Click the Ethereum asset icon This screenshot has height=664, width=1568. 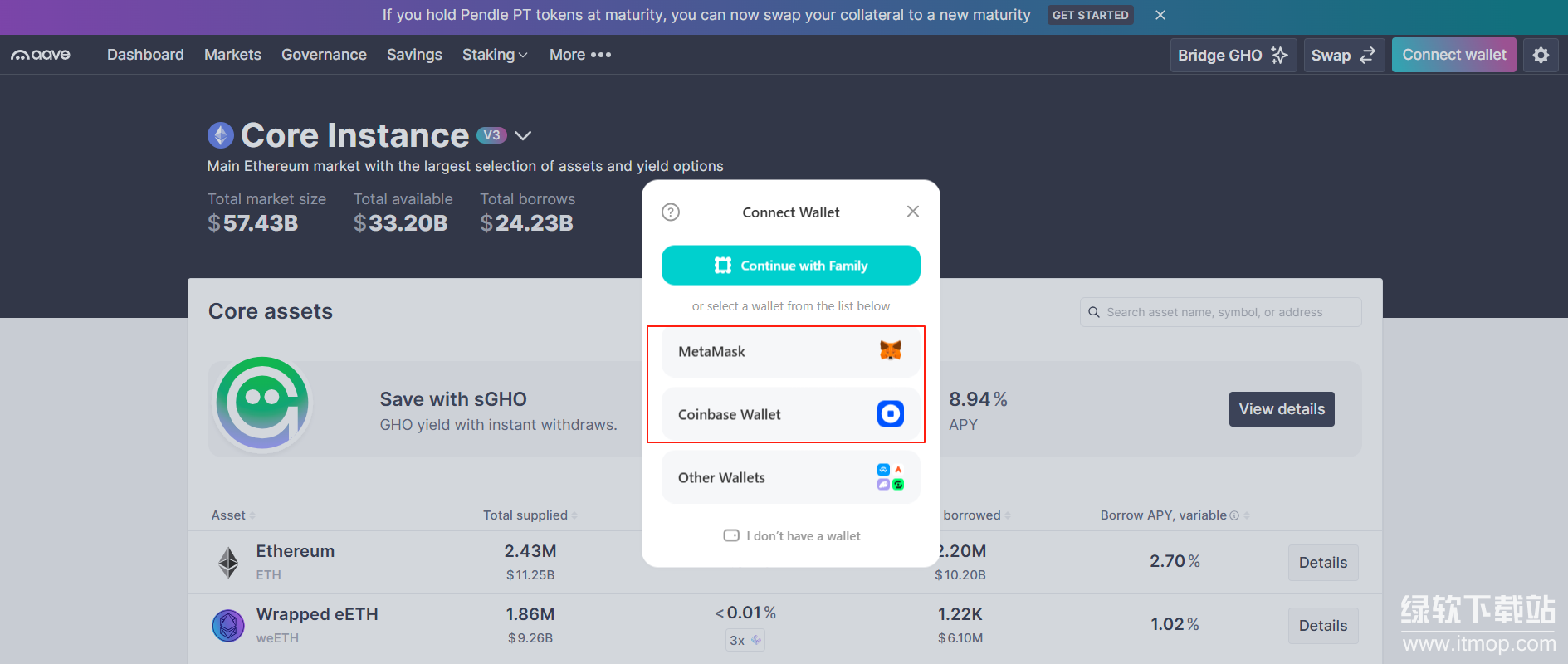[228, 563]
